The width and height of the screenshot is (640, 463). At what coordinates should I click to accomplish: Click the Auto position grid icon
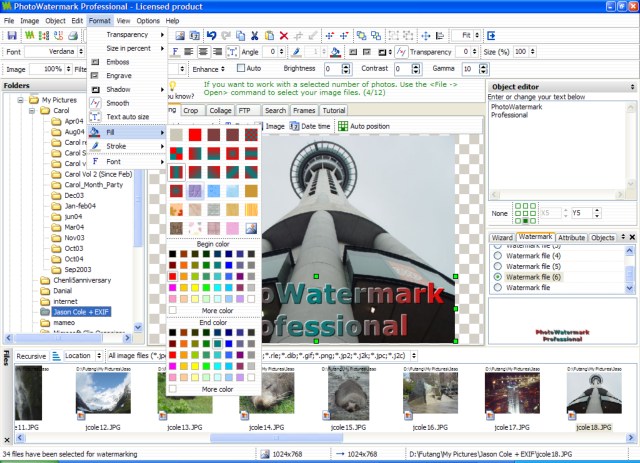pyautogui.click(x=343, y=127)
